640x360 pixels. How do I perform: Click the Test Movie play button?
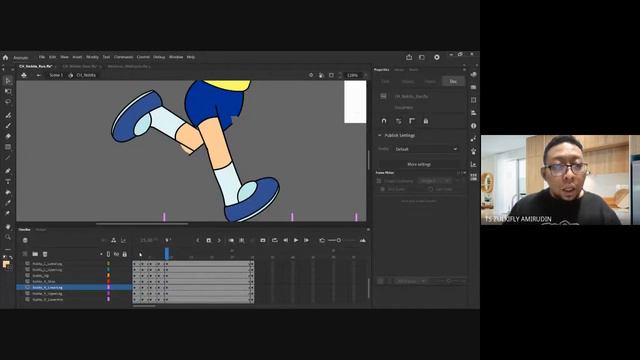coord(437,58)
